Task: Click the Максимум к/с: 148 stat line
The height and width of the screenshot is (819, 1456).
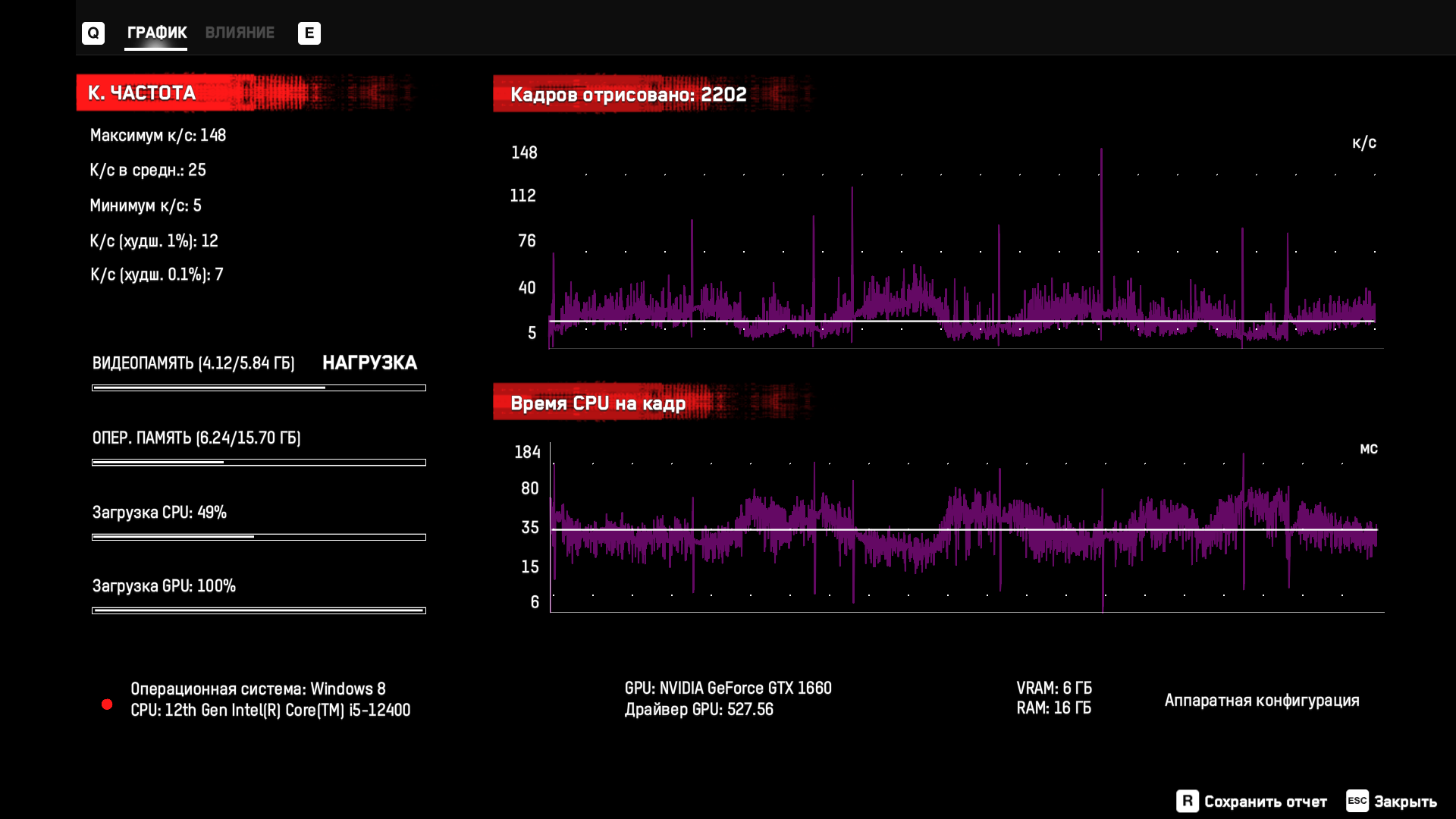Action: [x=158, y=135]
